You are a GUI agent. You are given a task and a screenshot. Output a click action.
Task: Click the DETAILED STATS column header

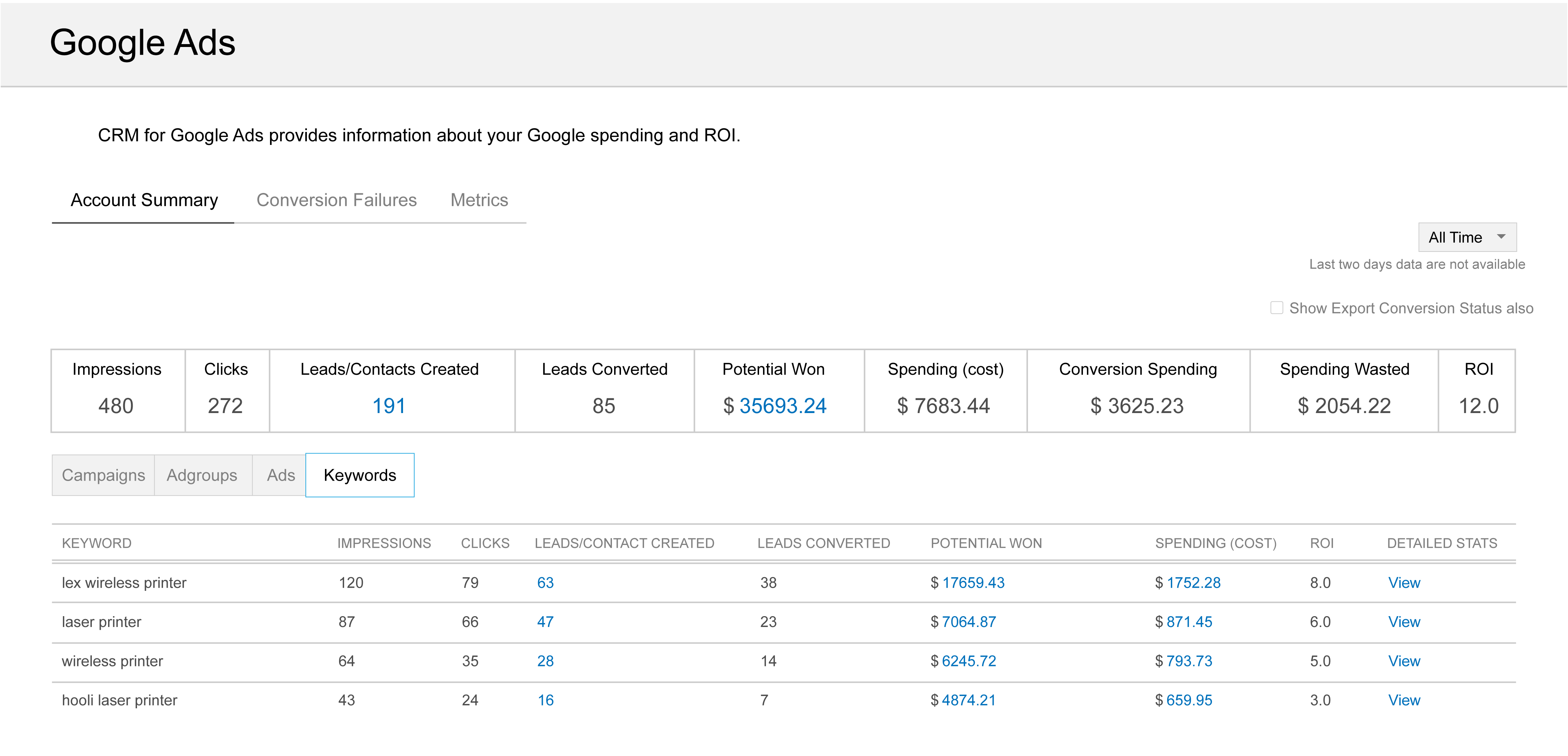(1442, 544)
